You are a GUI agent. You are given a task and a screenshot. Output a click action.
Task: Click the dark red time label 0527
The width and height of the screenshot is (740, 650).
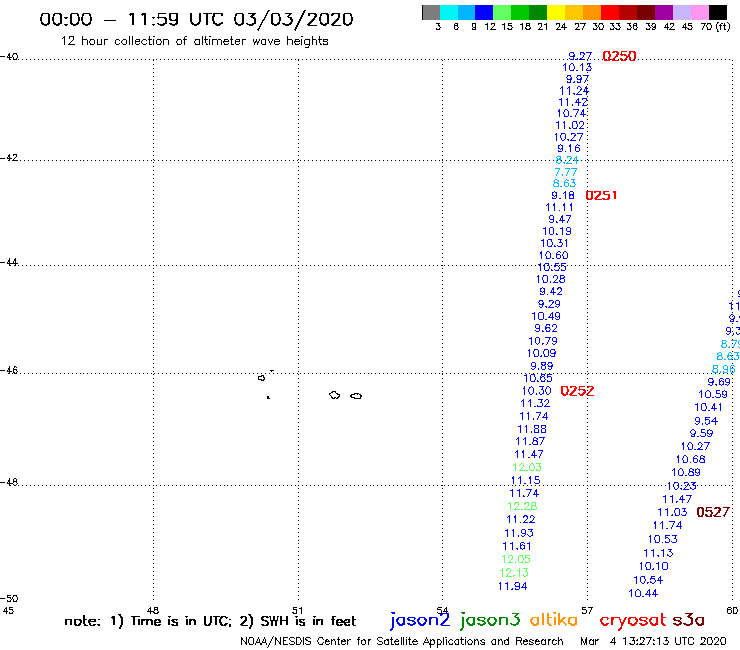(713, 512)
